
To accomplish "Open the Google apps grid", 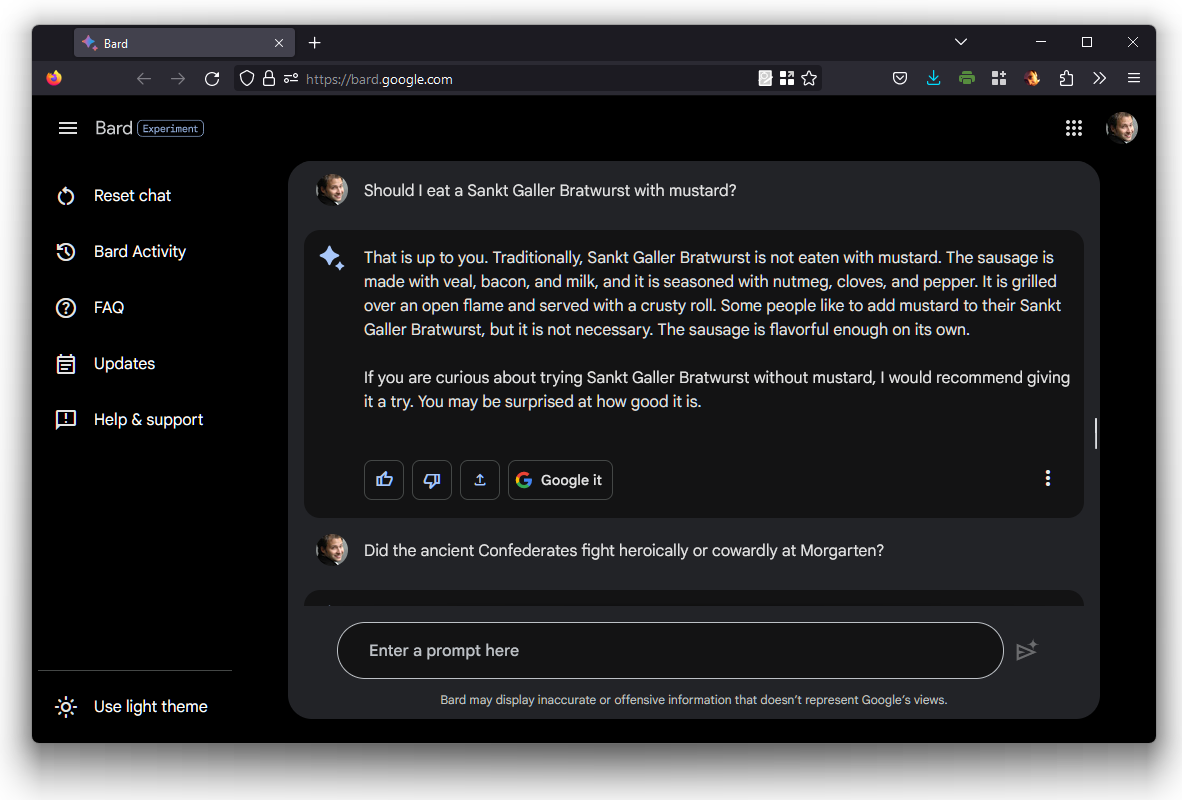I will (x=1073, y=128).
